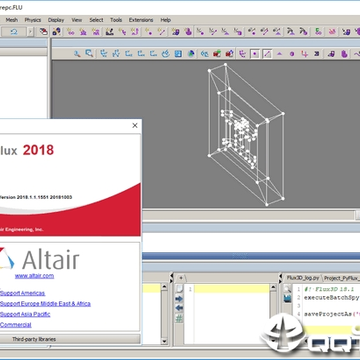Open the Extensions menu
Image resolution: width=360 pixels, height=360 pixels.
(x=141, y=20)
